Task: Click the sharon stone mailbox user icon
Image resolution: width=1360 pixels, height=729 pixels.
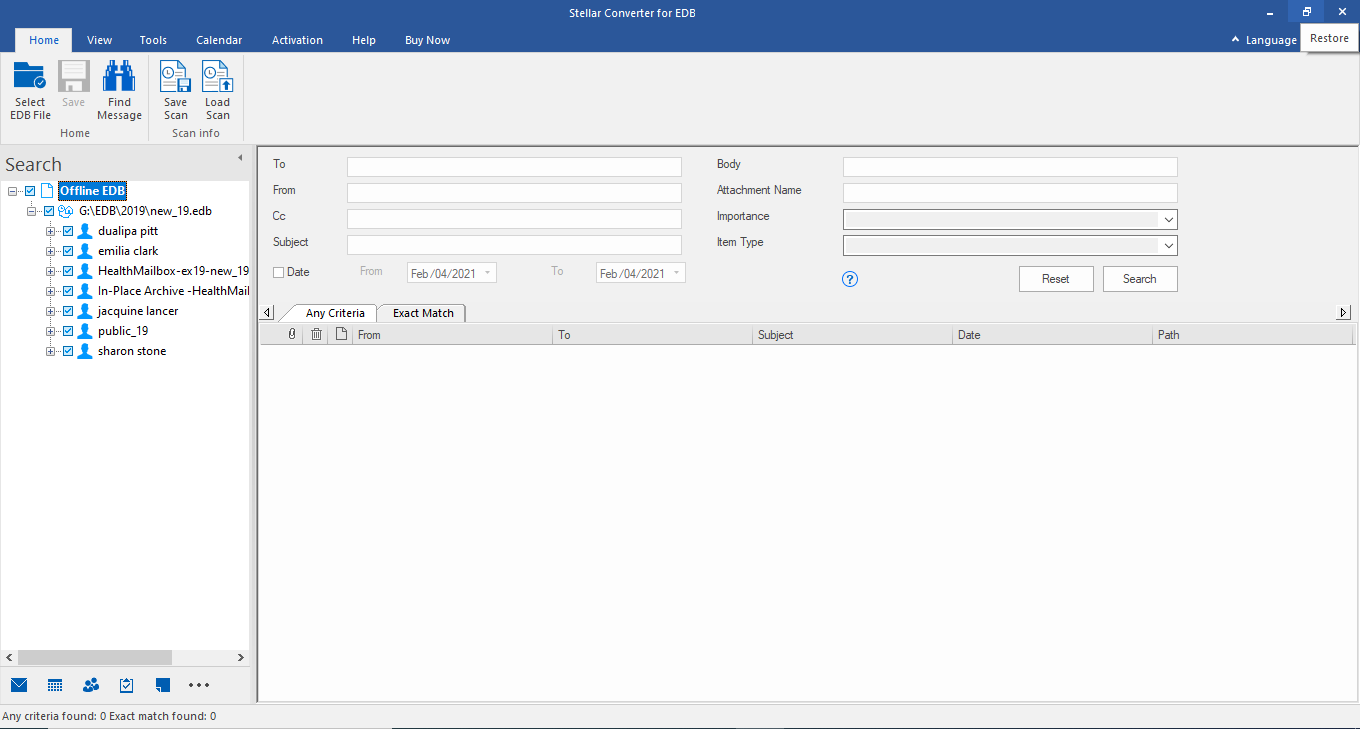Action: (85, 351)
